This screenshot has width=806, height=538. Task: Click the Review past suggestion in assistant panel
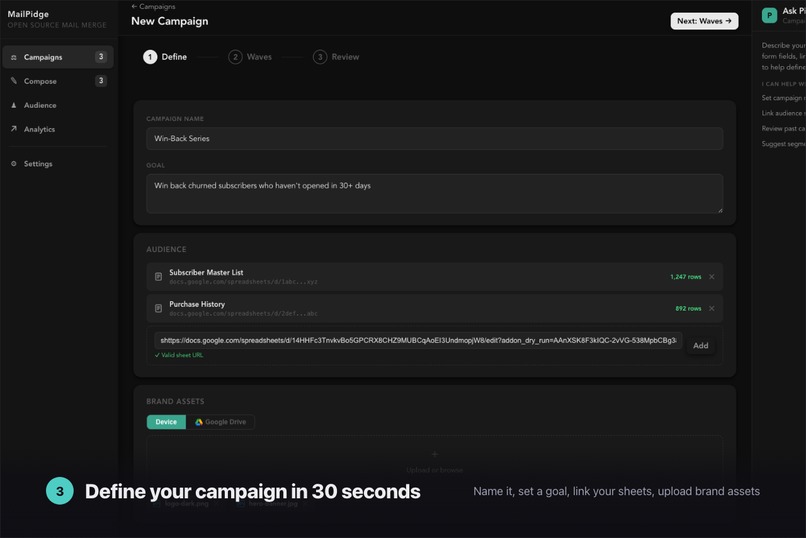point(783,128)
